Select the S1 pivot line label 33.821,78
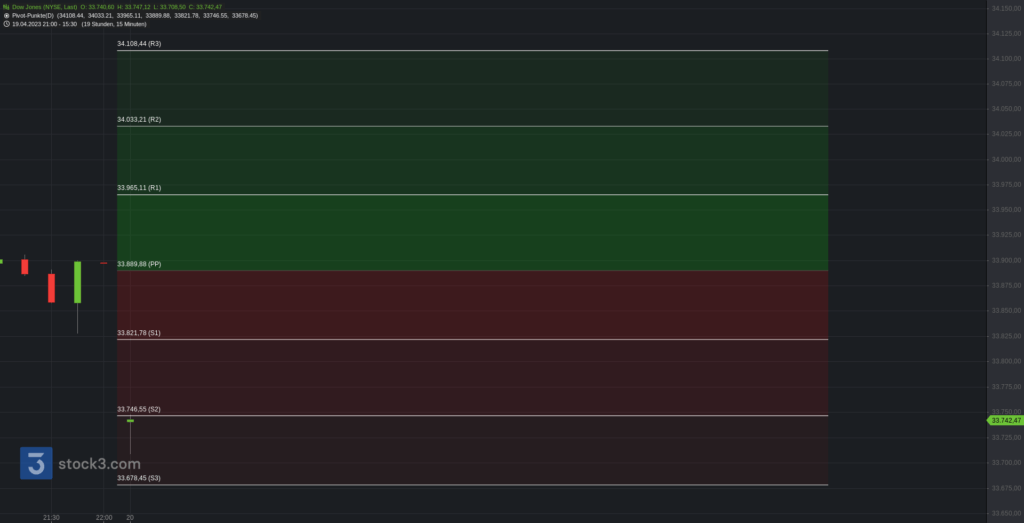The height and width of the screenshot is (523, 1024). (x=138, y=333)
